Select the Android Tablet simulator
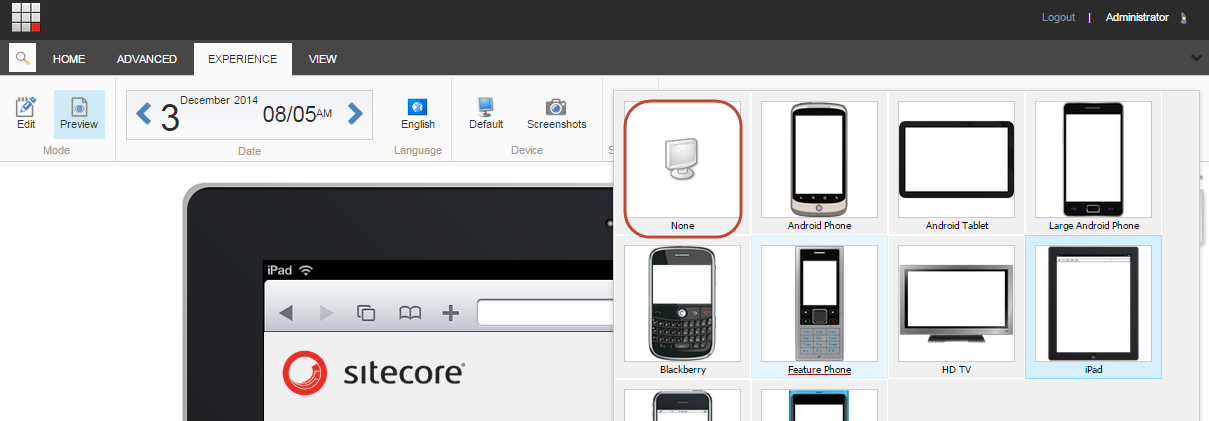Screen dimensions: 1209x421 [x=957, y=166]
